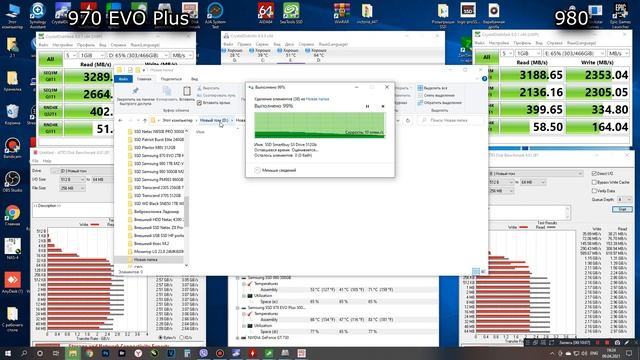Open Photoshop from the taskbar
The height and width of the screenshot is (360, 640).
[x=105, y=353]
